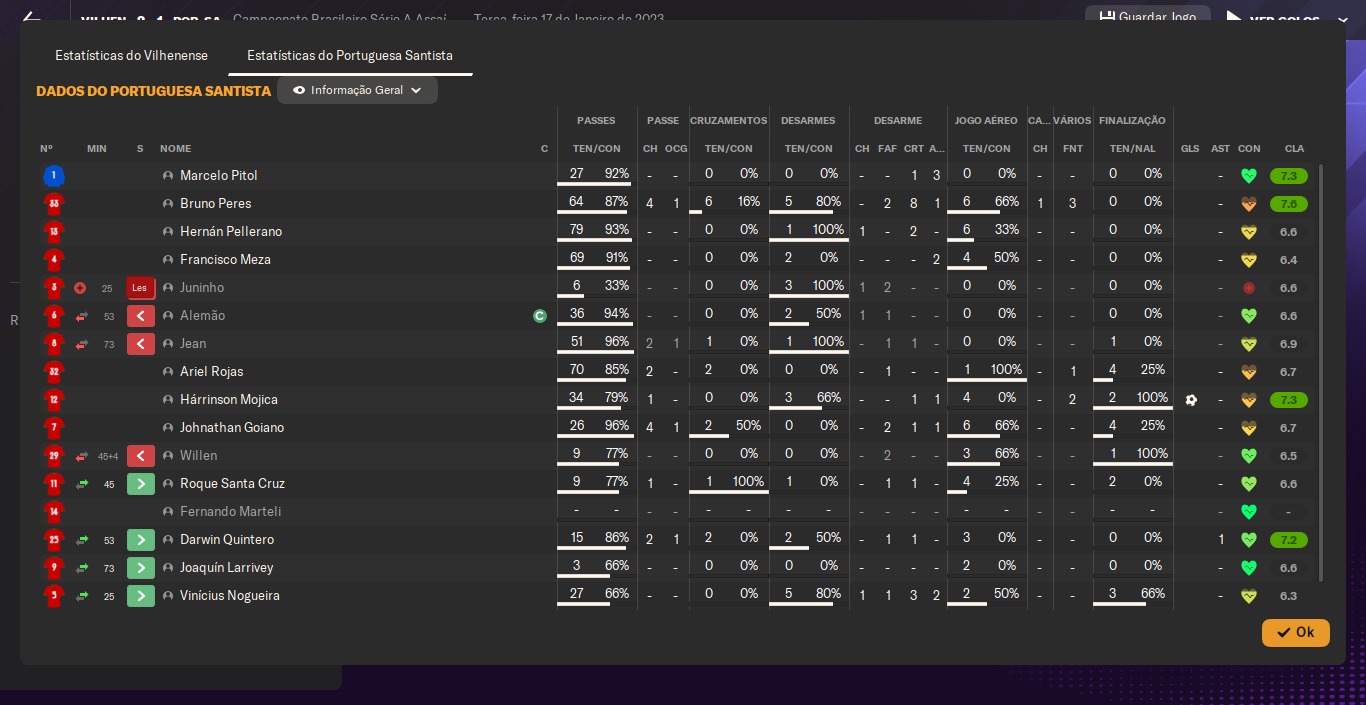Click Ariel Rojas' 85% pass completion
The width and height of the screenshot is (1366, 705).
tap(617, 370)
